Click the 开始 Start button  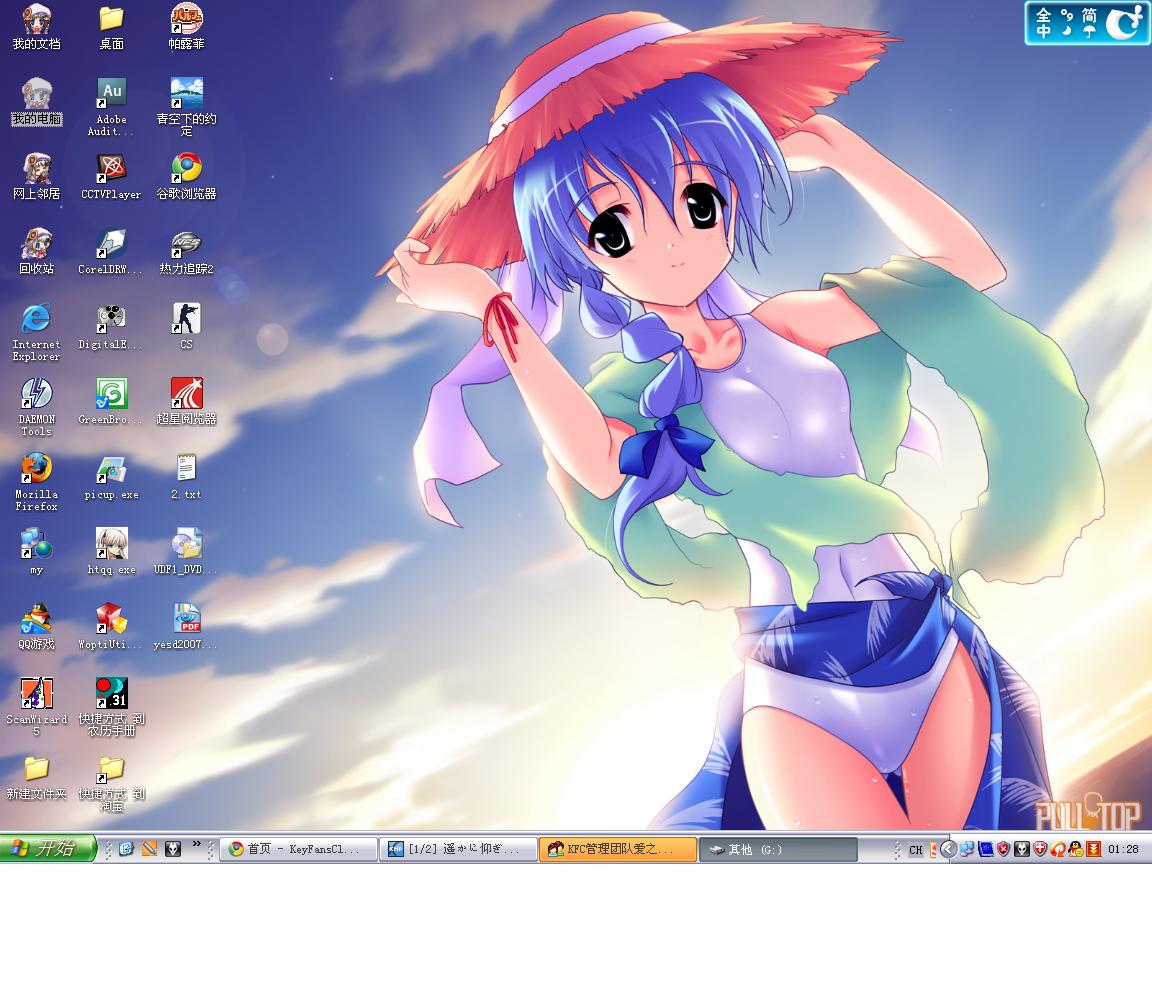48,849
